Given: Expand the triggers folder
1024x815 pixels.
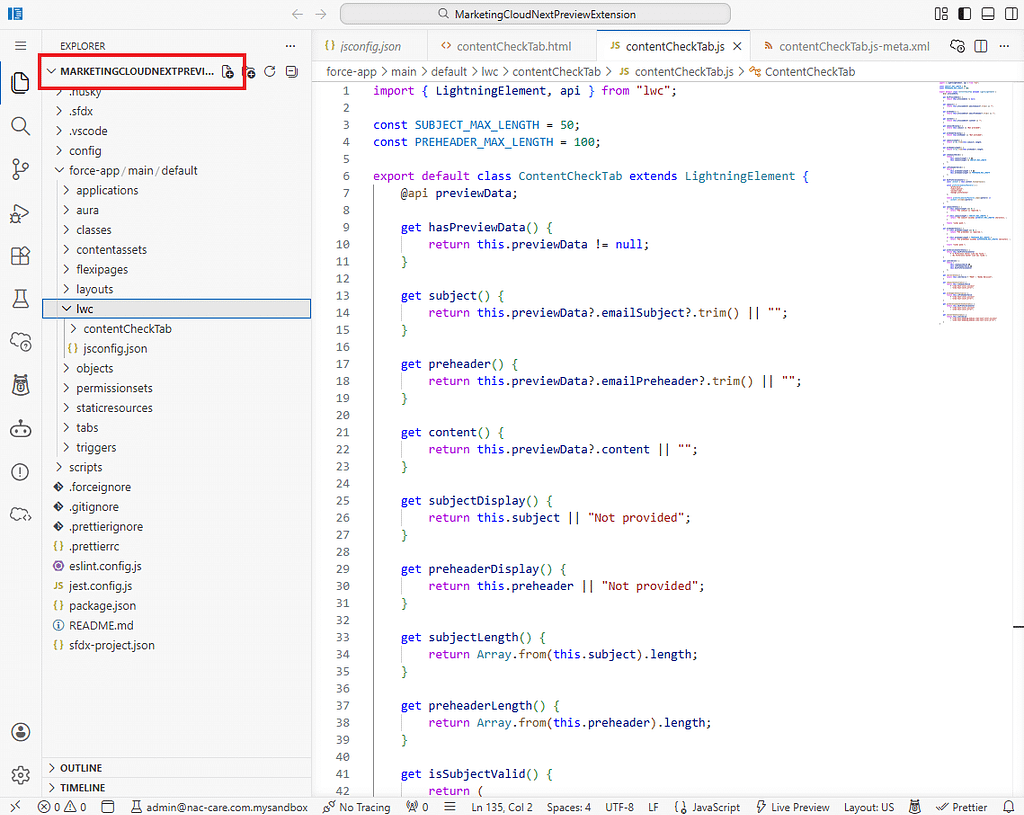Looking at the screenshot, I should pyautogui.click(x=96, y=447).
